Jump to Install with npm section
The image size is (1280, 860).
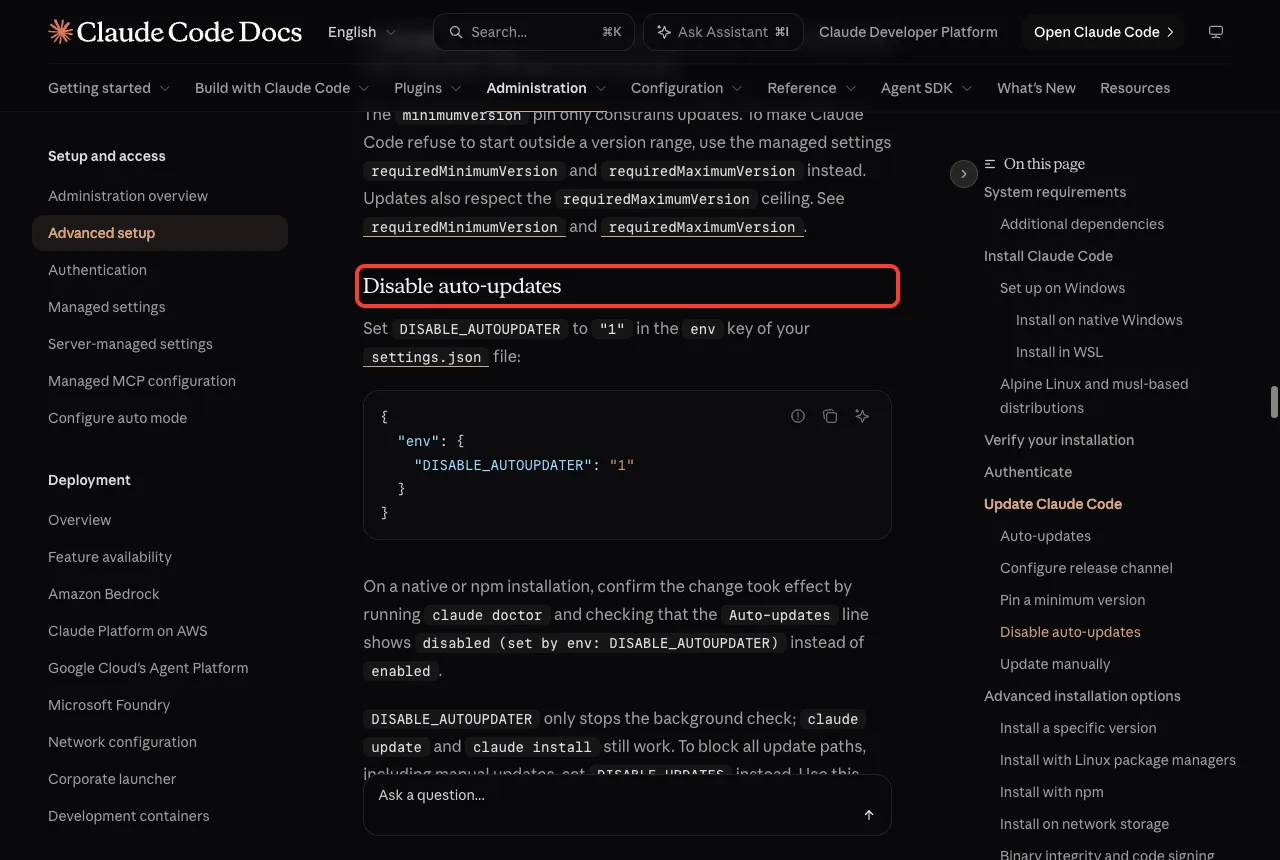[1052, 792]
